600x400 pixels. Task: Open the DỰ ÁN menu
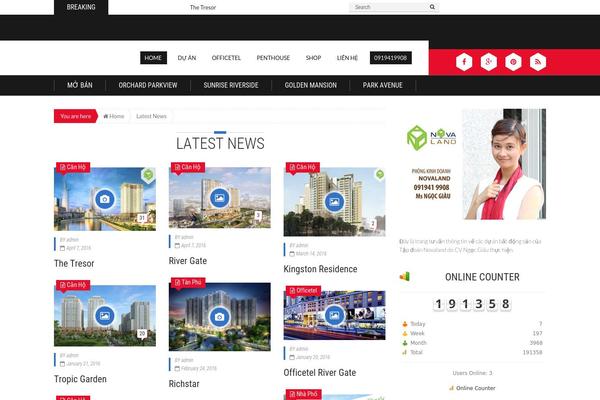tap(187, 58)
